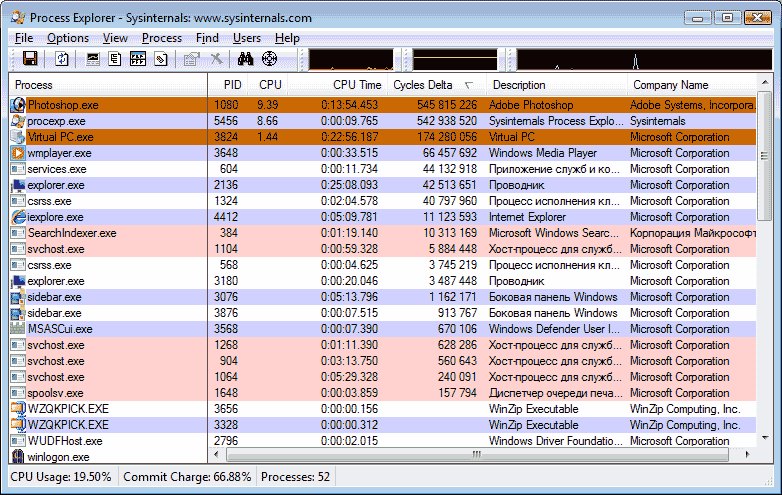Click the crosshair Find Window's Process icon
Screen dimensions: 782x495
point(269,59)
